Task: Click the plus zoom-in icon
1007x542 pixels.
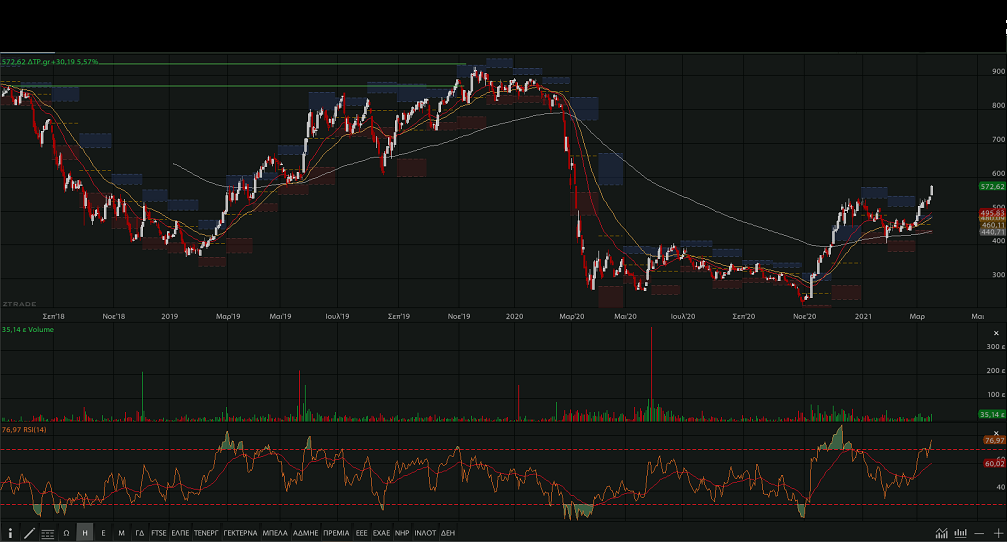Action: pyautogui.click(x=997, y=533)
